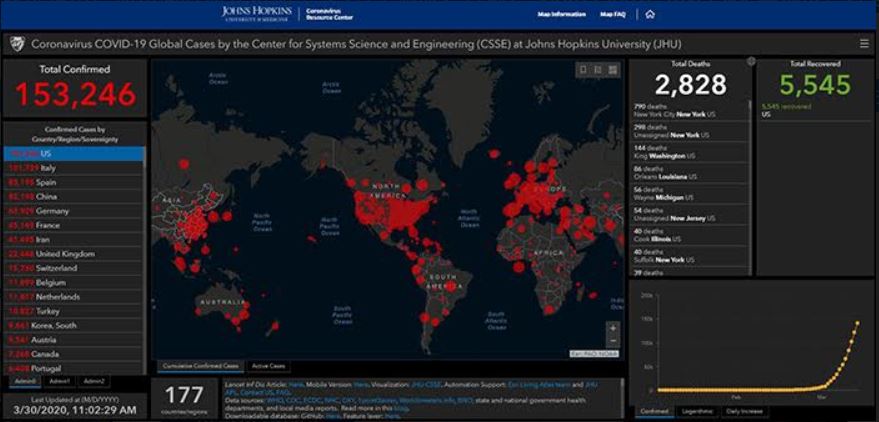Switch to Cumulative Confirmed Cases tab
879x422 pixels.
(200, 366)
